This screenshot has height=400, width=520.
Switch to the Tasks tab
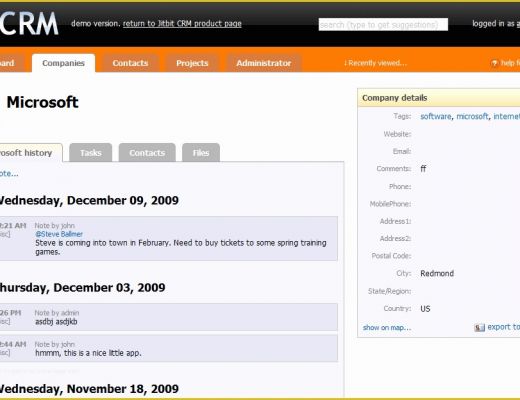(91, 153)
